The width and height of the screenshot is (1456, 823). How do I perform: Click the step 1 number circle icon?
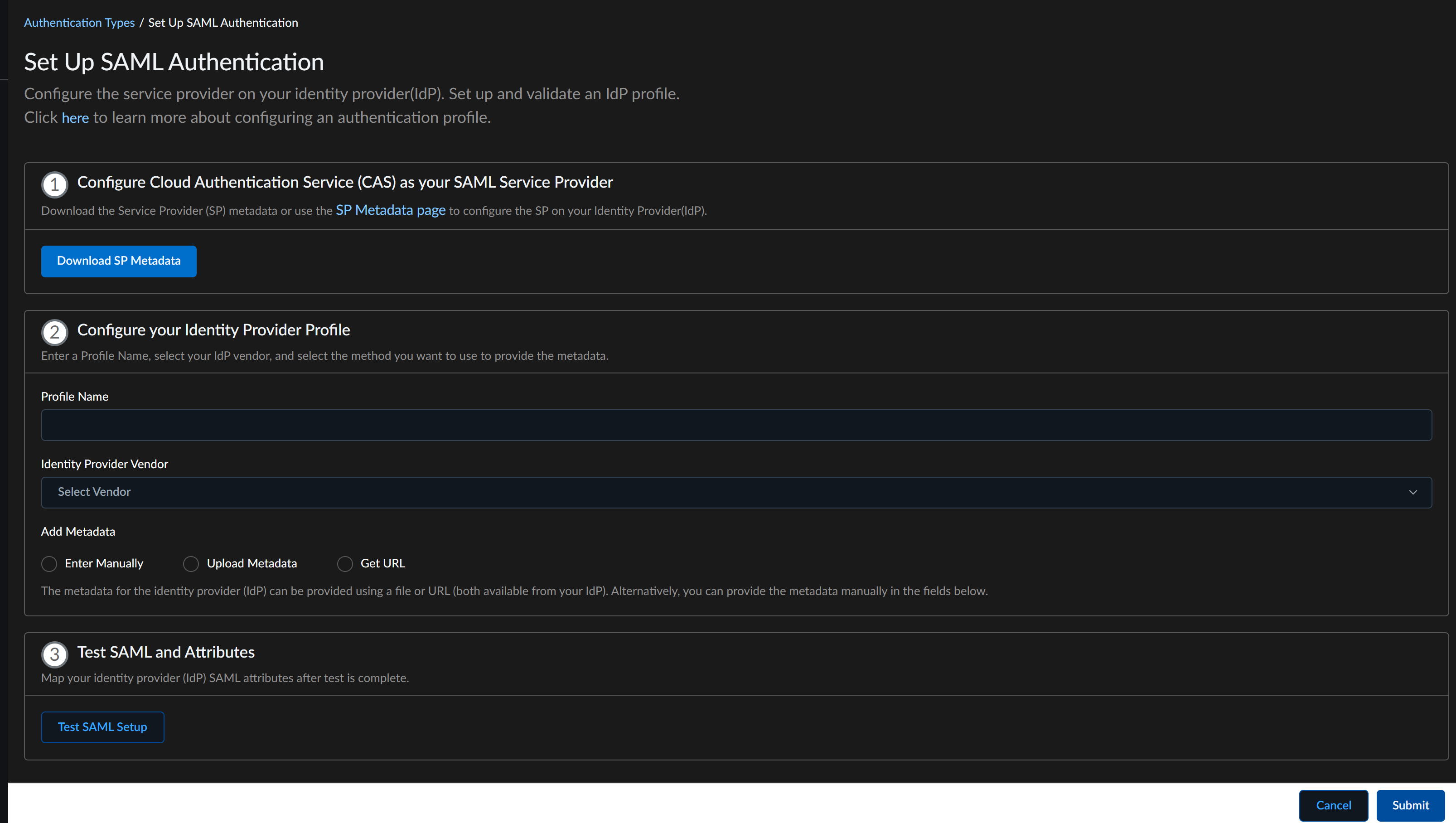coord(54,184)
